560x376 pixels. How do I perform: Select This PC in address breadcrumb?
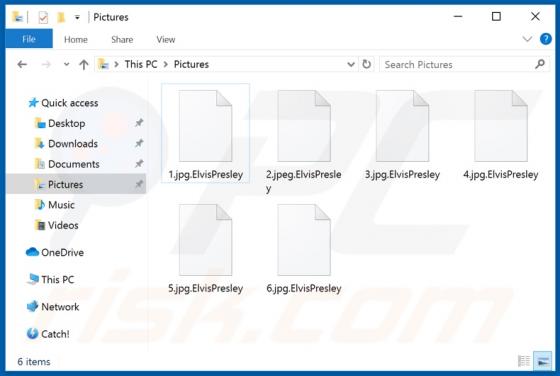(x=141, y=65)
